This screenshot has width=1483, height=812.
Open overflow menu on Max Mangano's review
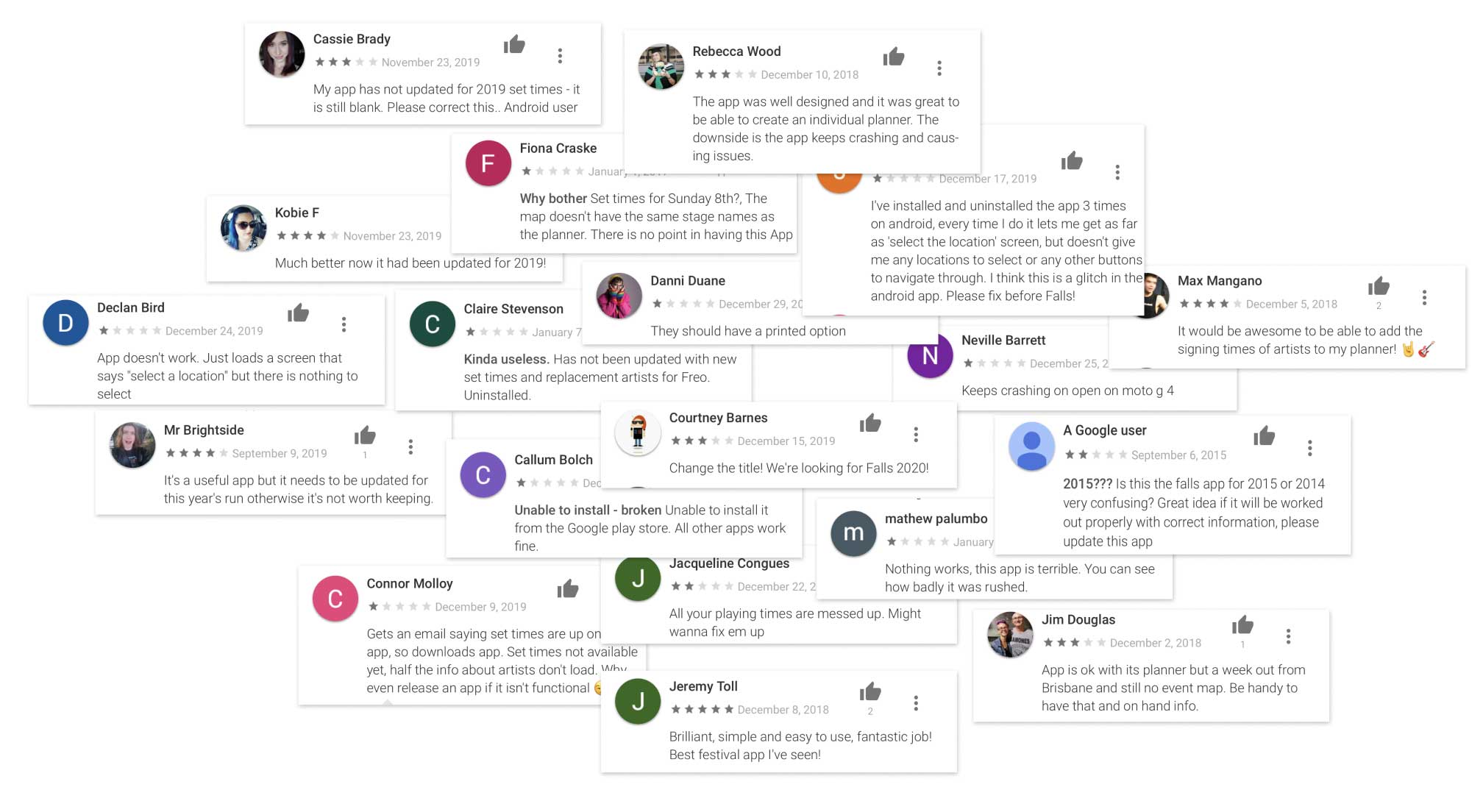[x=1424, y=297]
